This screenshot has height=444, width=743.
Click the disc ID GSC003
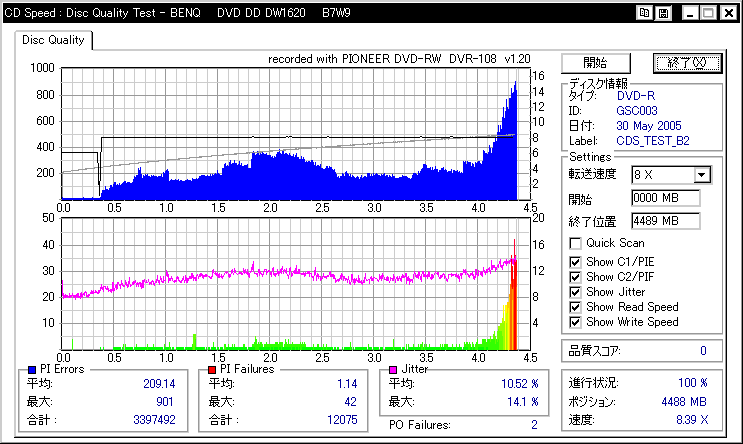click(636, 111)
